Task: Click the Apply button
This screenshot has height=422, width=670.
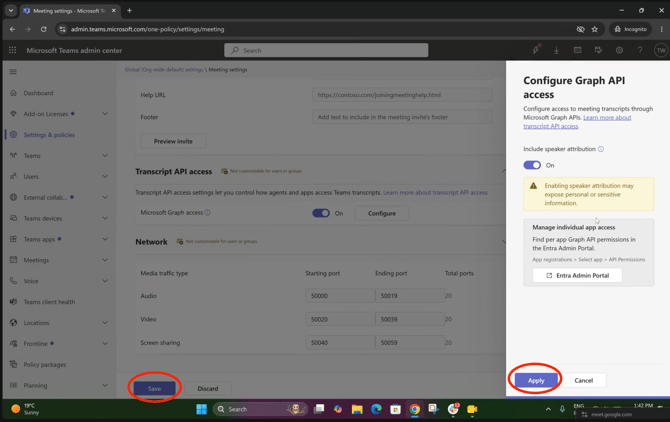Action: (536, 380)
